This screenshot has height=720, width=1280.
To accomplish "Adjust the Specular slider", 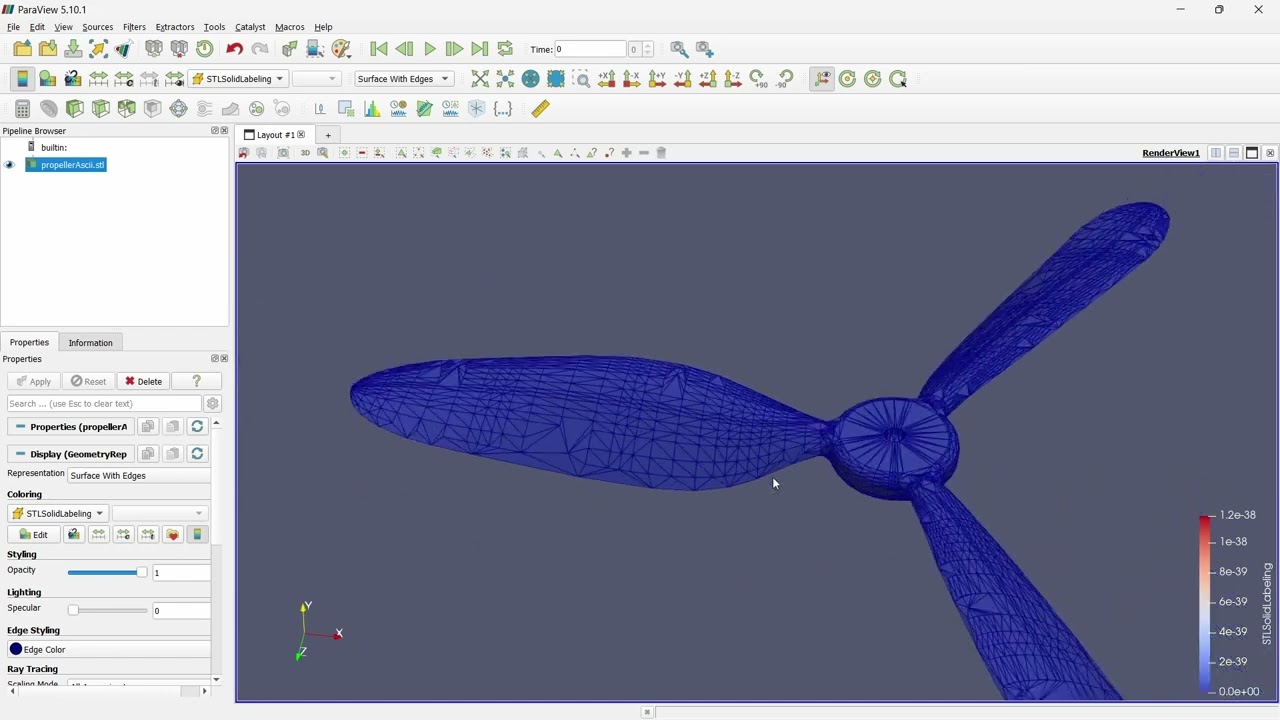I will (107, 611).
